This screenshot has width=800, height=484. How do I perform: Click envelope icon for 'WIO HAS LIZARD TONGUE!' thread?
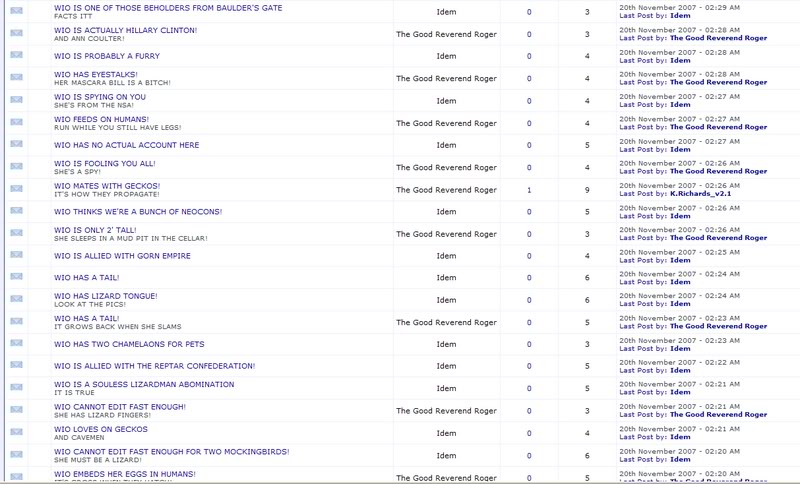[x=16, y=299]
